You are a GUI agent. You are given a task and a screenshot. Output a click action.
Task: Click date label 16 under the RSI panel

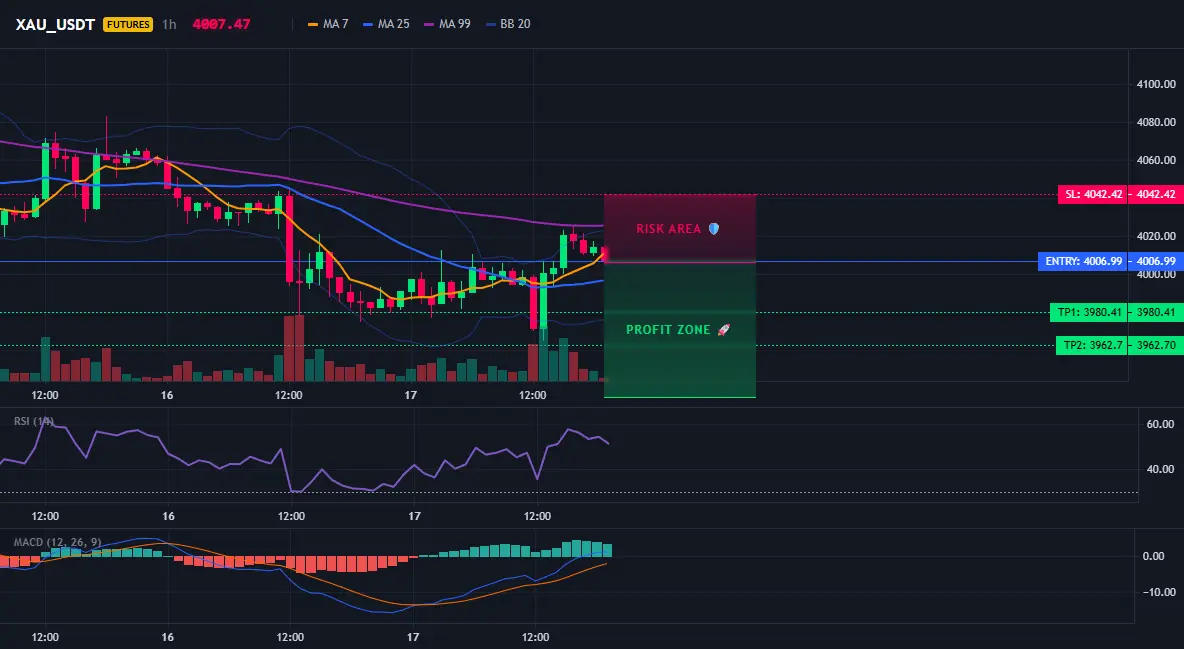coord(168,516)
